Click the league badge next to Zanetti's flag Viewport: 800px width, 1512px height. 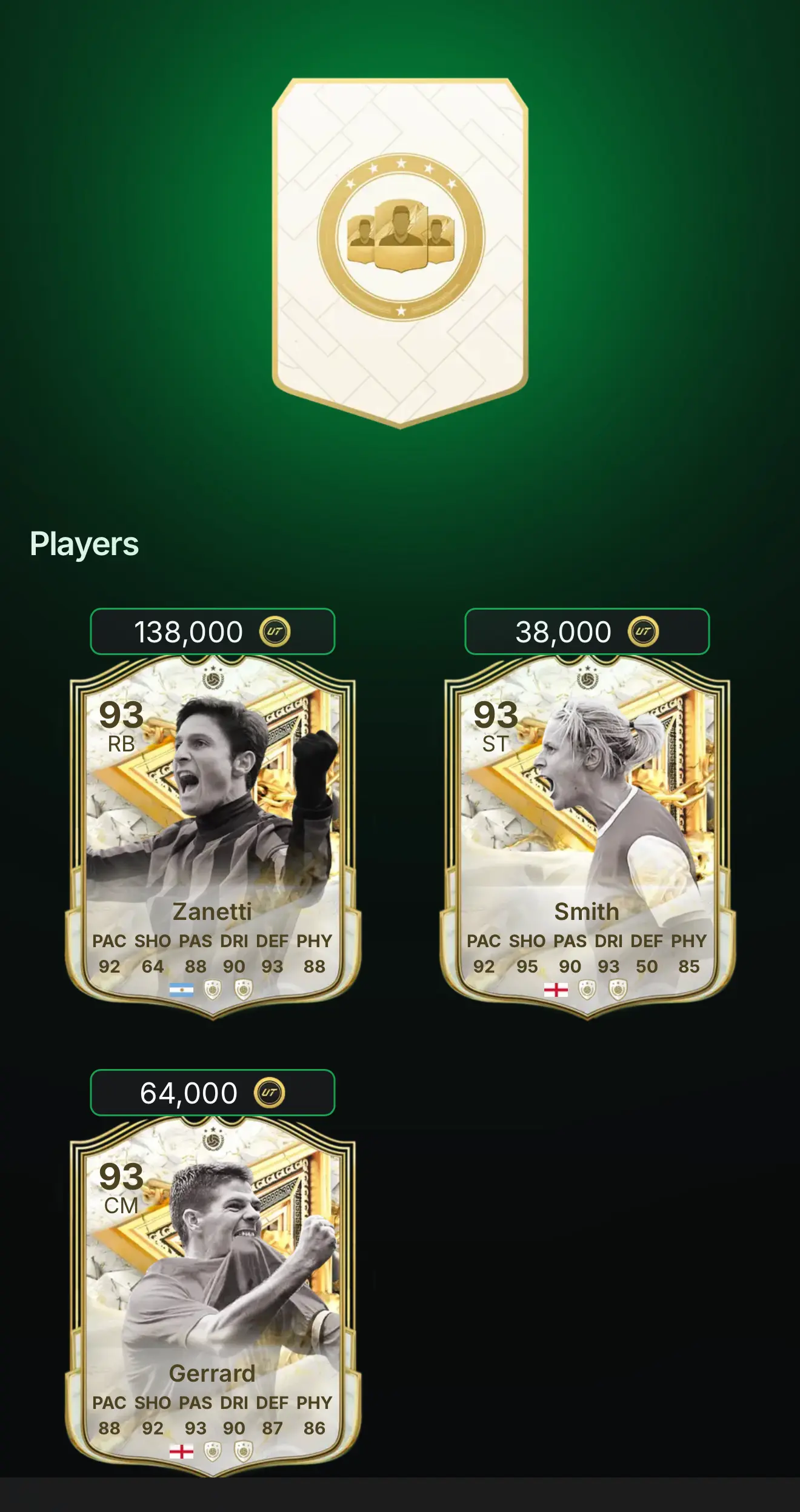[x=213, y=990]
